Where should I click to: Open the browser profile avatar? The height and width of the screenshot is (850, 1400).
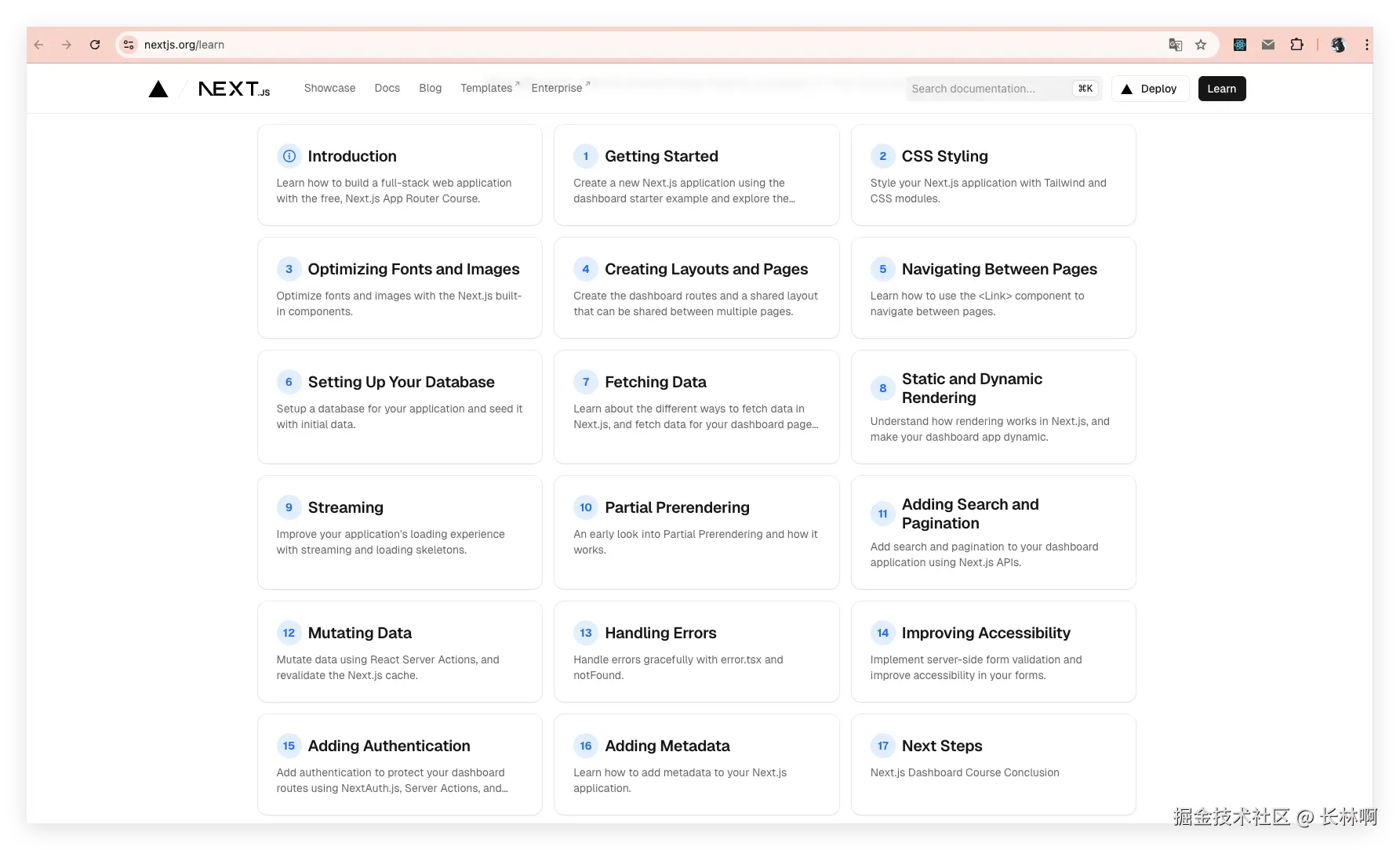(x=1338, y=45)
